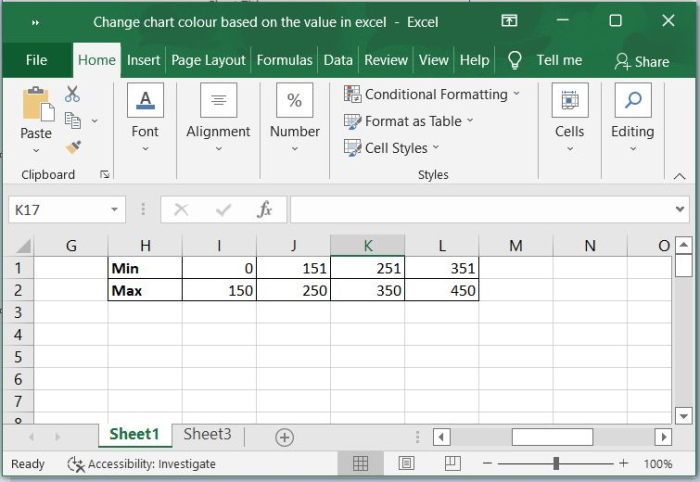Open the Number percent group icon
The width and height of the screenshot is (700, 482).
pyautogui.click(x=294, y=100)
